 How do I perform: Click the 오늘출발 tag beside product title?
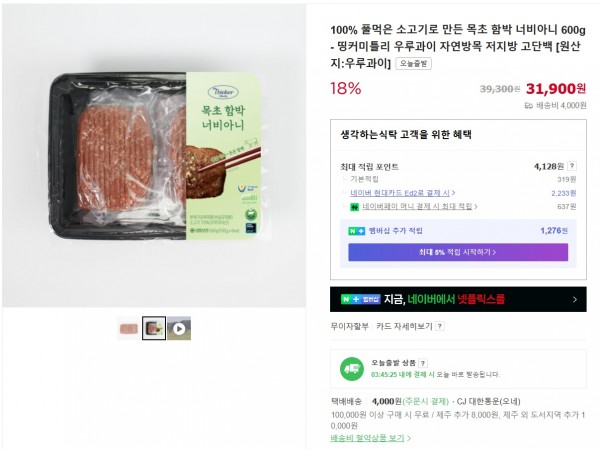point(413,64)
